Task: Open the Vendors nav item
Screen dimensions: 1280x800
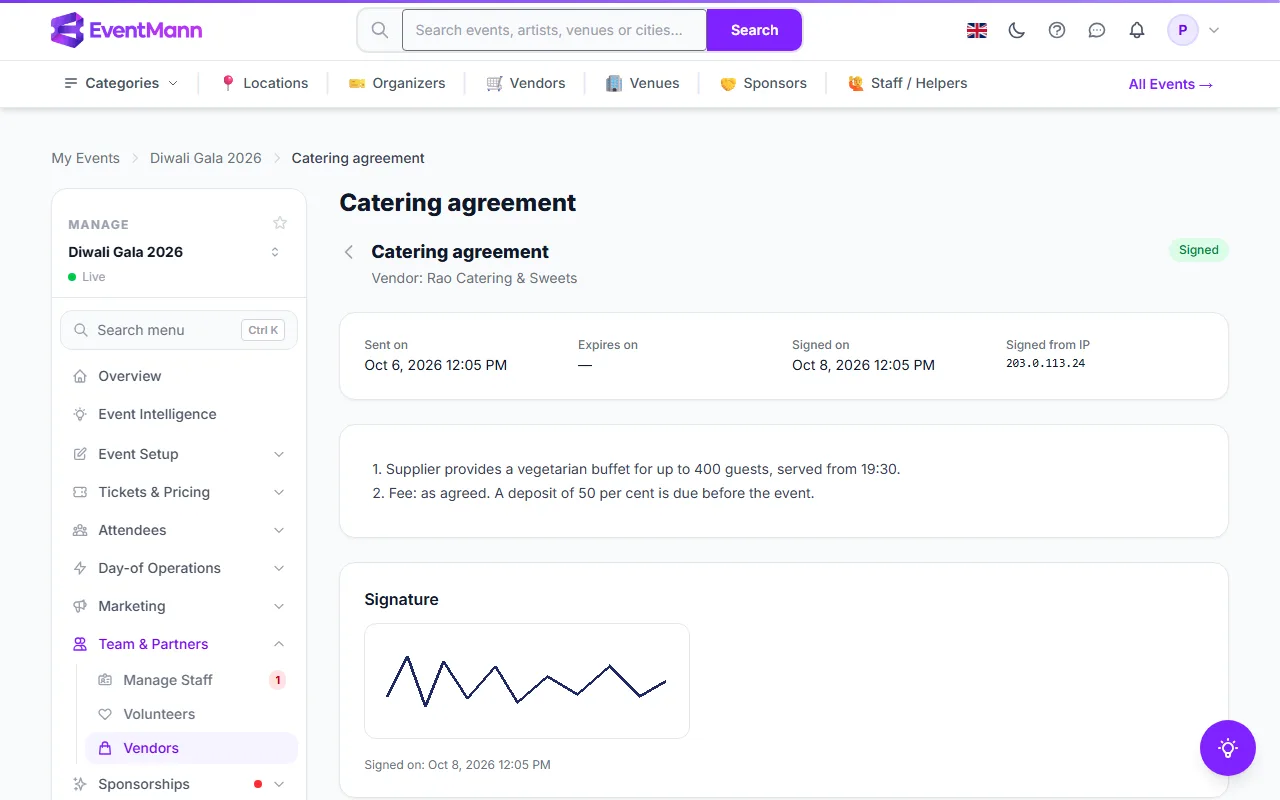Action: pyautogui.click(x=526, y=83)
